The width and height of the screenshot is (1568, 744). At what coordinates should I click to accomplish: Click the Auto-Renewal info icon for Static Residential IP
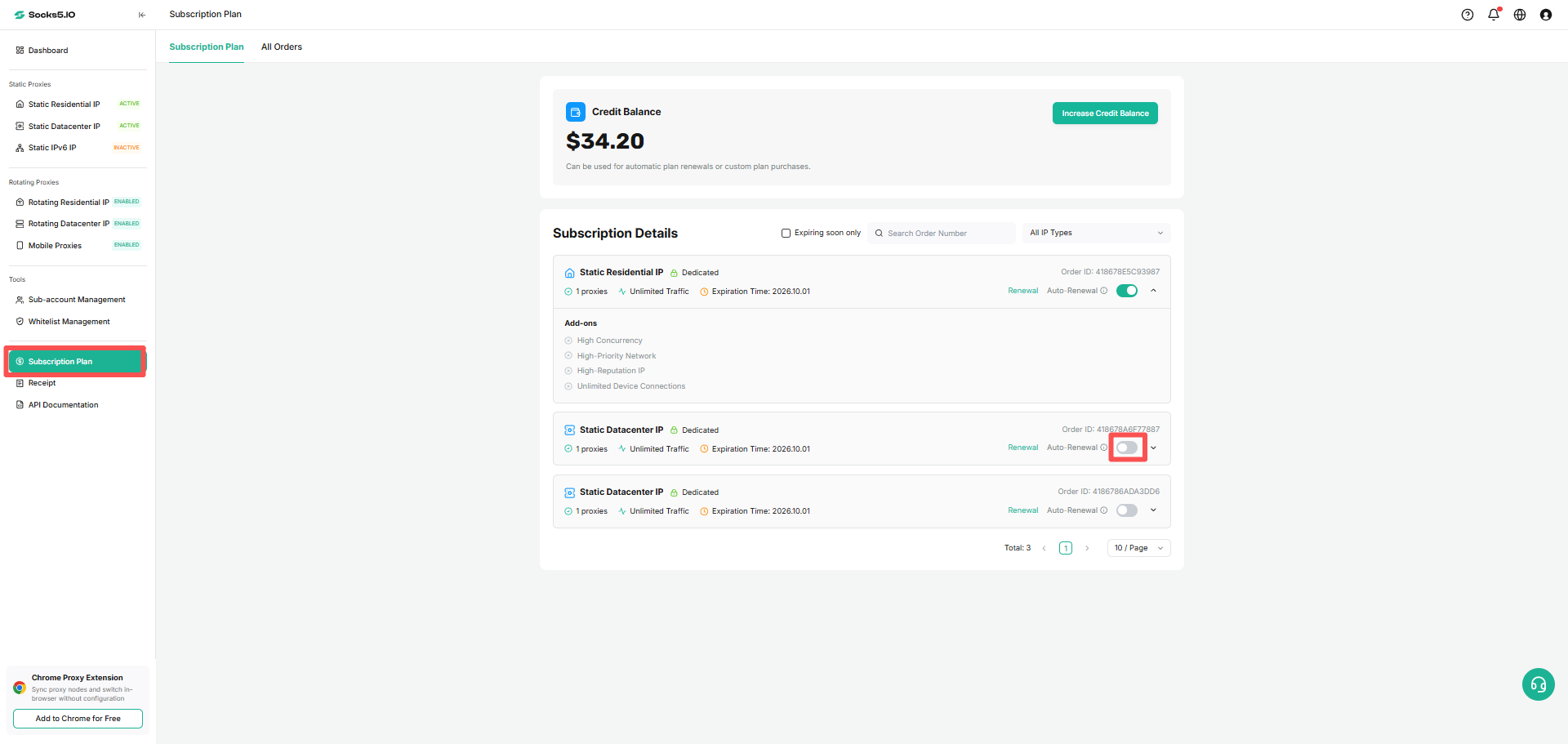pos(1104,291)
